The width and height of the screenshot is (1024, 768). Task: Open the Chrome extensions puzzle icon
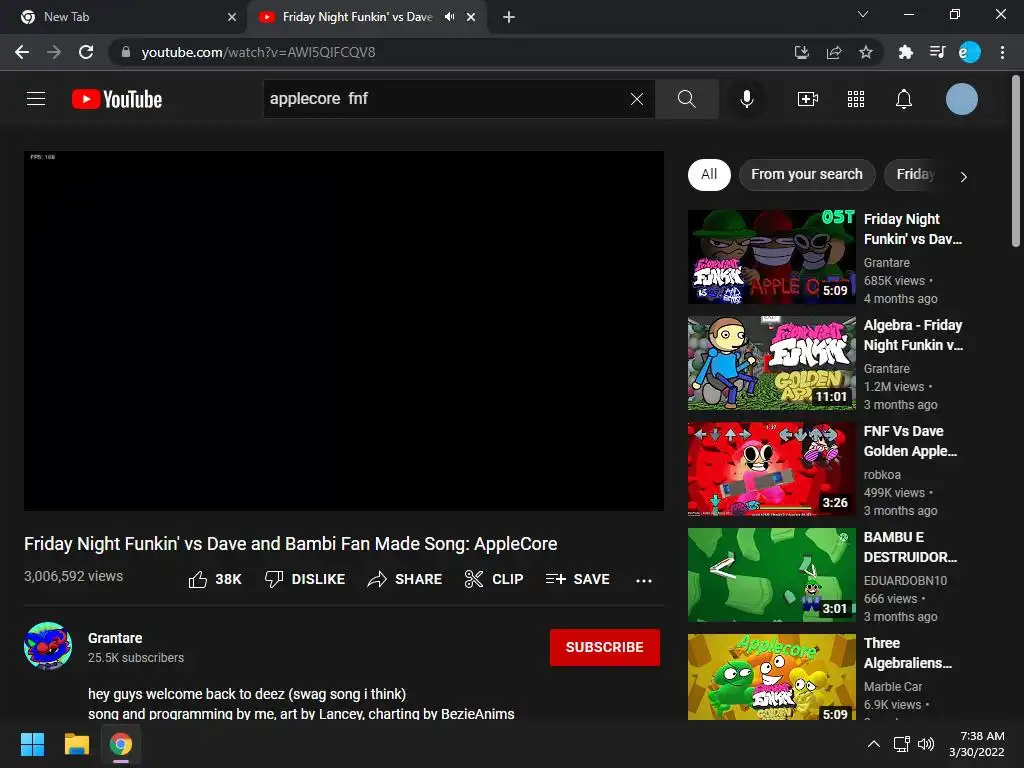click(x=905, y=52)
